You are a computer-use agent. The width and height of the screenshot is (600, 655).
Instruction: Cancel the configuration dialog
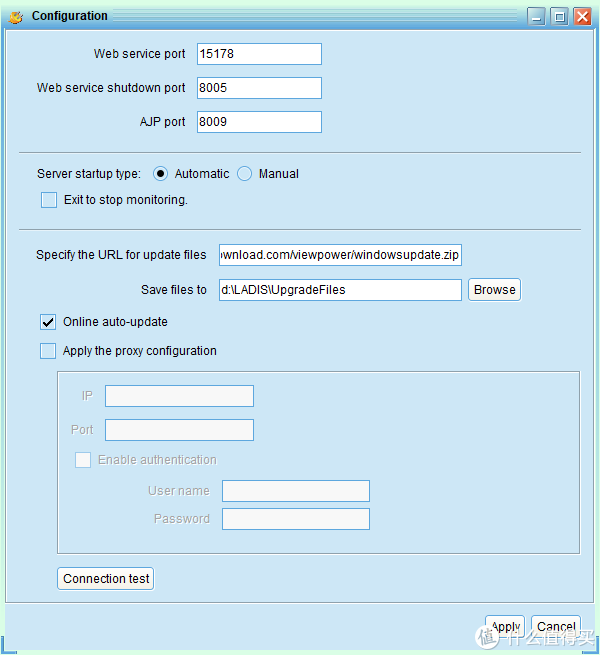556,626
